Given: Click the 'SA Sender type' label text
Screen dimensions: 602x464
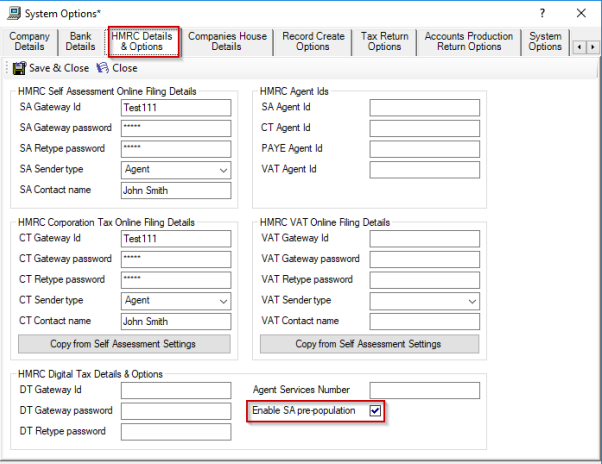Looking at the screenshot, I should pos(51,169).
